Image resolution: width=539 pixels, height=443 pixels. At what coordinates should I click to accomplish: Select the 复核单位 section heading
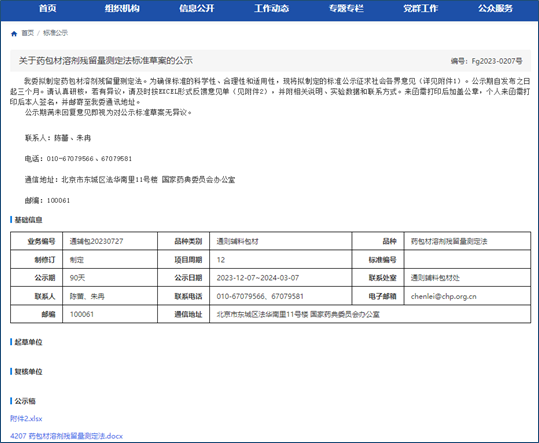(28, 372)
